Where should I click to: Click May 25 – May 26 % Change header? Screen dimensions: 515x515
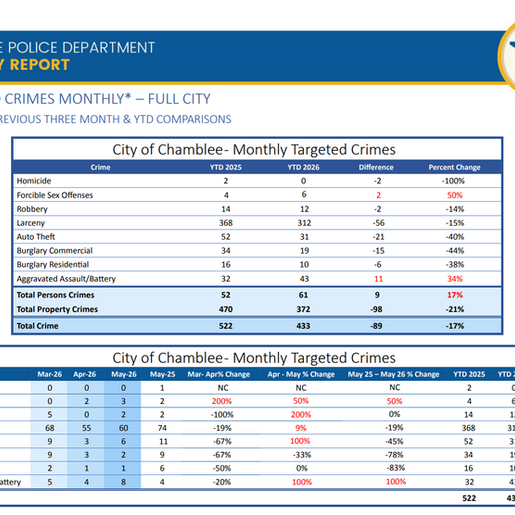coord(394,374)
